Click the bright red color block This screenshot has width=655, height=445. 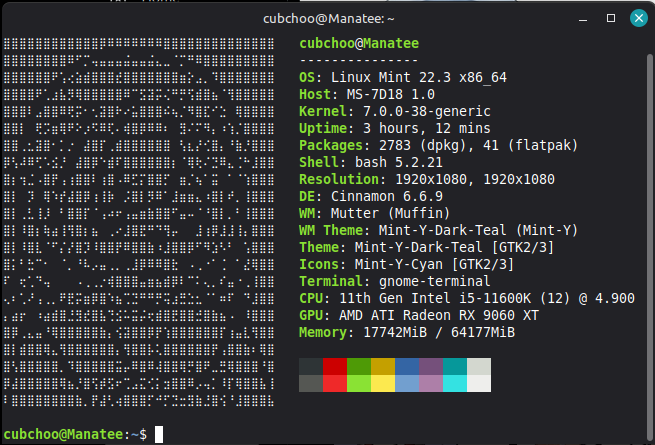335,384
